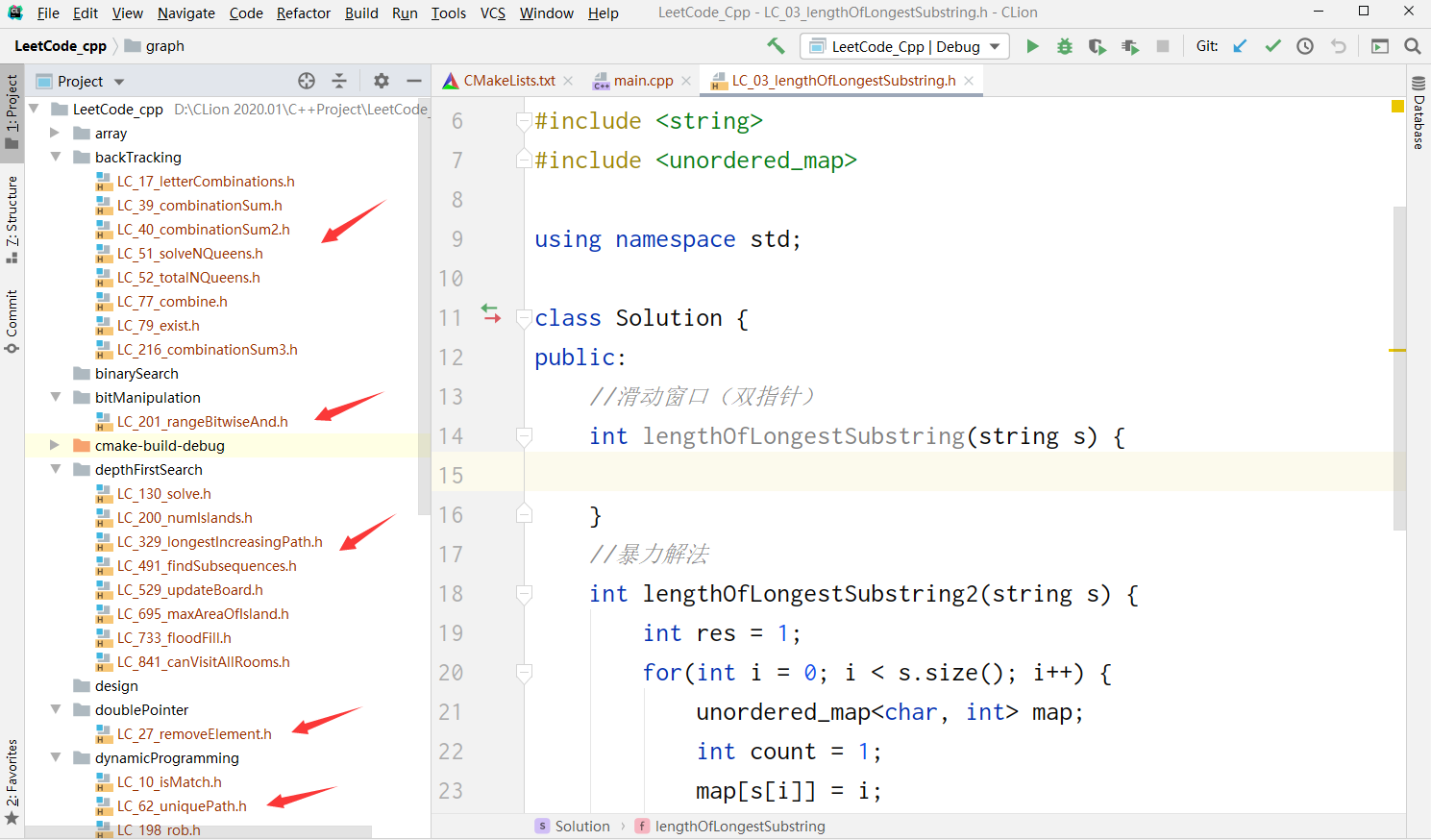
Task: Click the Build hammer icon
Action: click(776, 46)
